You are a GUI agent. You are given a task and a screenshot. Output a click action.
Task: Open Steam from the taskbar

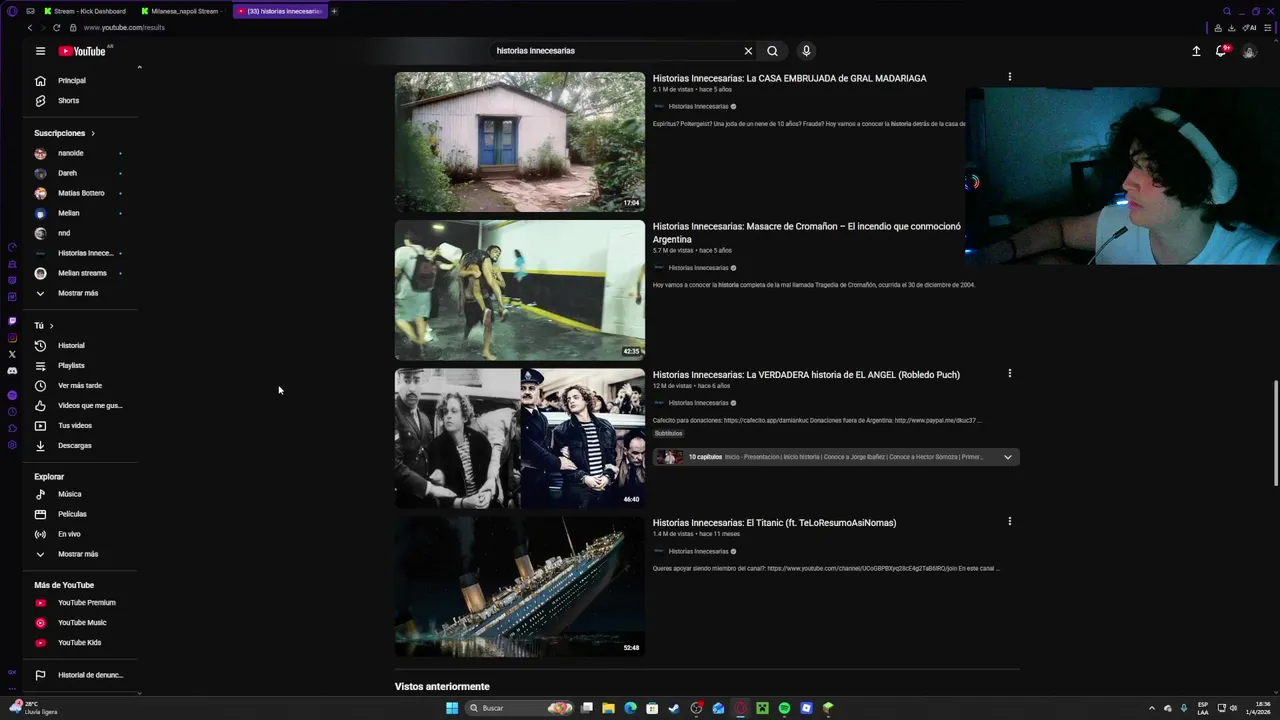(674, 708)
